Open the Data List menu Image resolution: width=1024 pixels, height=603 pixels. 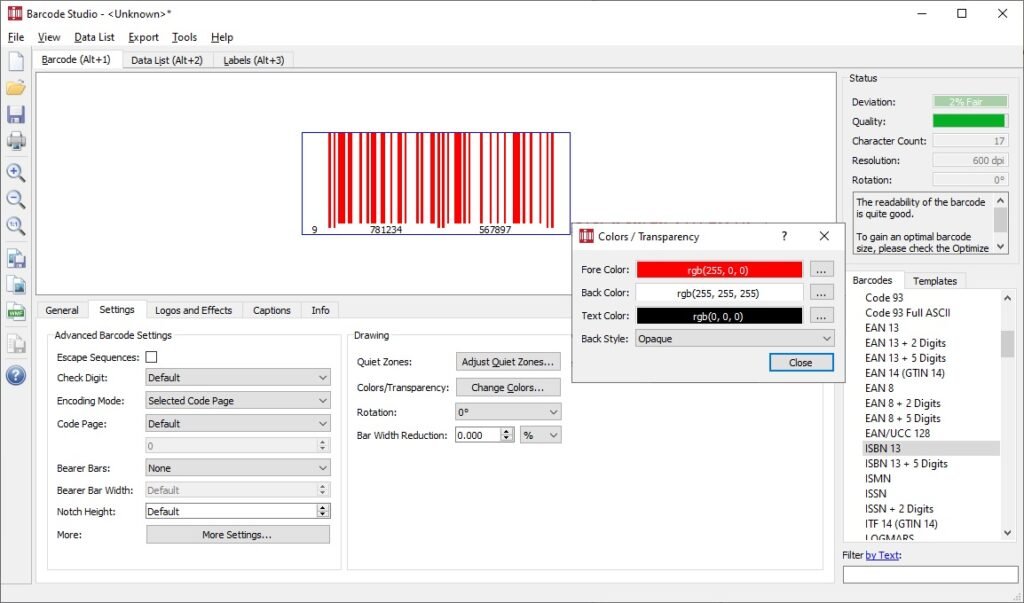(x=94, y=37)
